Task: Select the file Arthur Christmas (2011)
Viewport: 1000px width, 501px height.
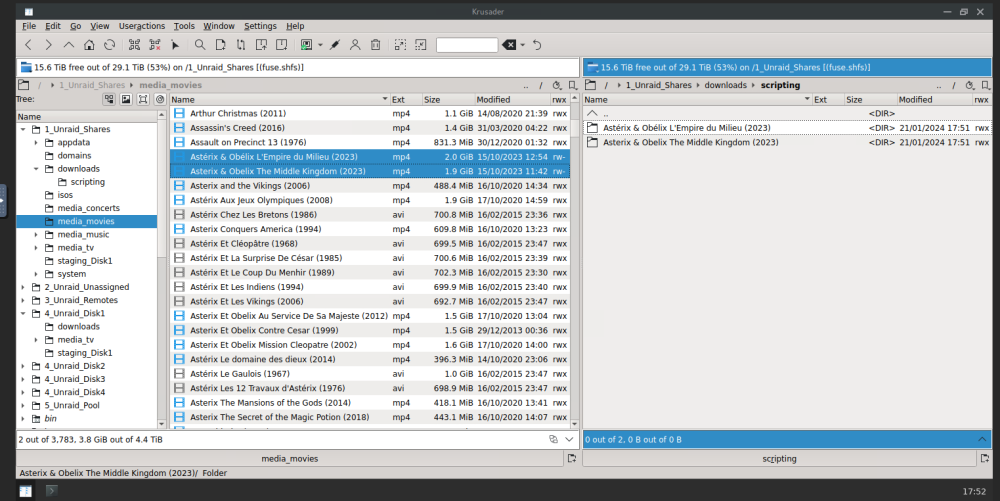Action: (x=370, y=113)
